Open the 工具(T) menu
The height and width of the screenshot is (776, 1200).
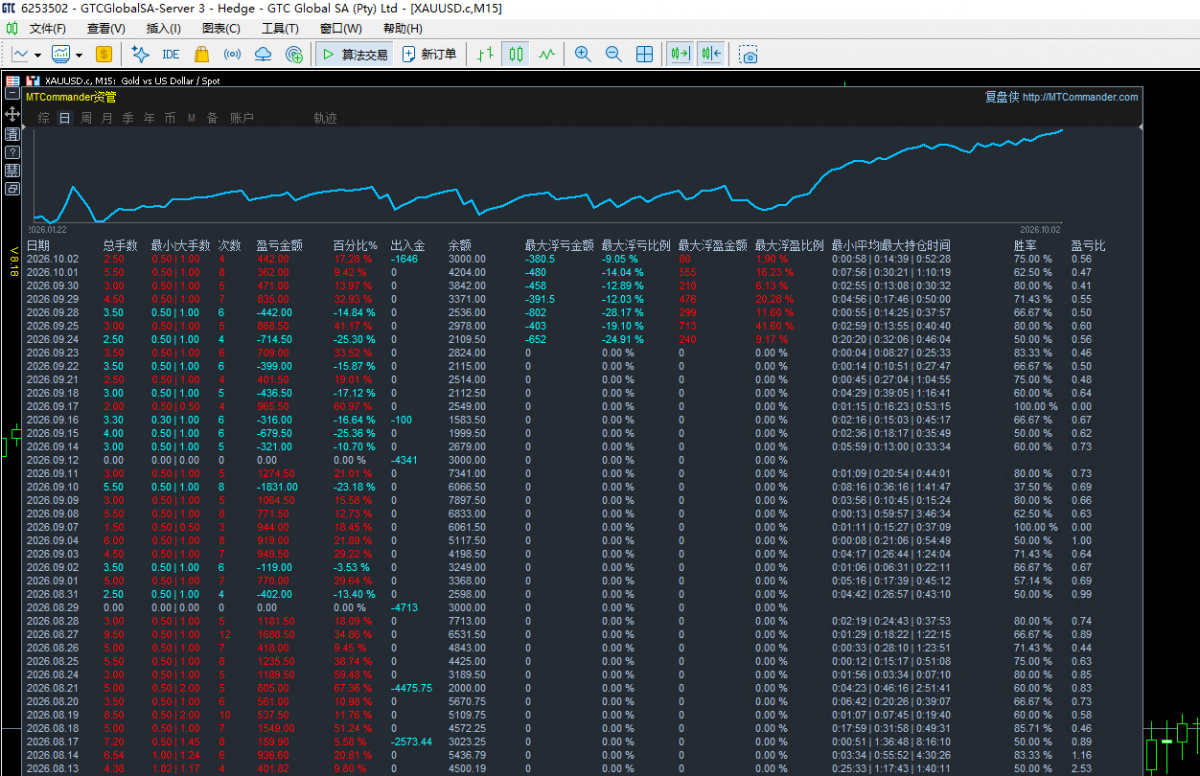pyautogui.click(x=280, y=28)
